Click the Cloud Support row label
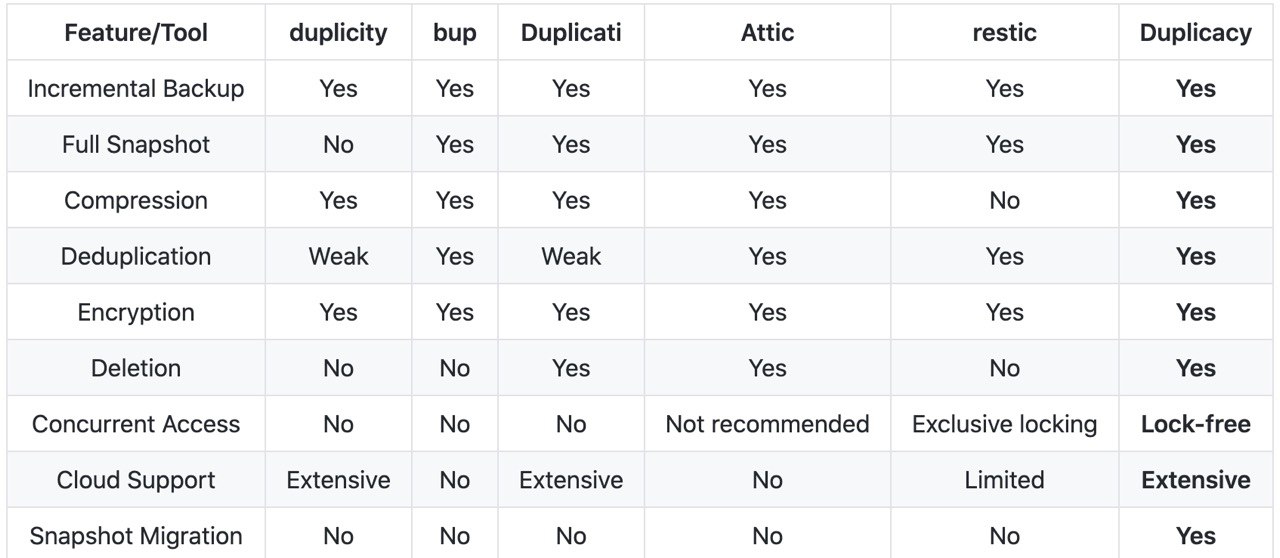The height and width of the screenshot is (558, 1280). click(135, 481)
